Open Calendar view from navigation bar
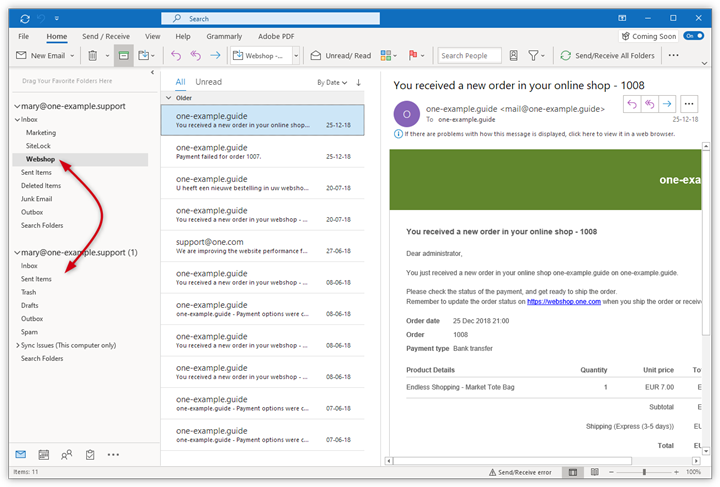The image size is (720, 487). (x=43, y=454)
